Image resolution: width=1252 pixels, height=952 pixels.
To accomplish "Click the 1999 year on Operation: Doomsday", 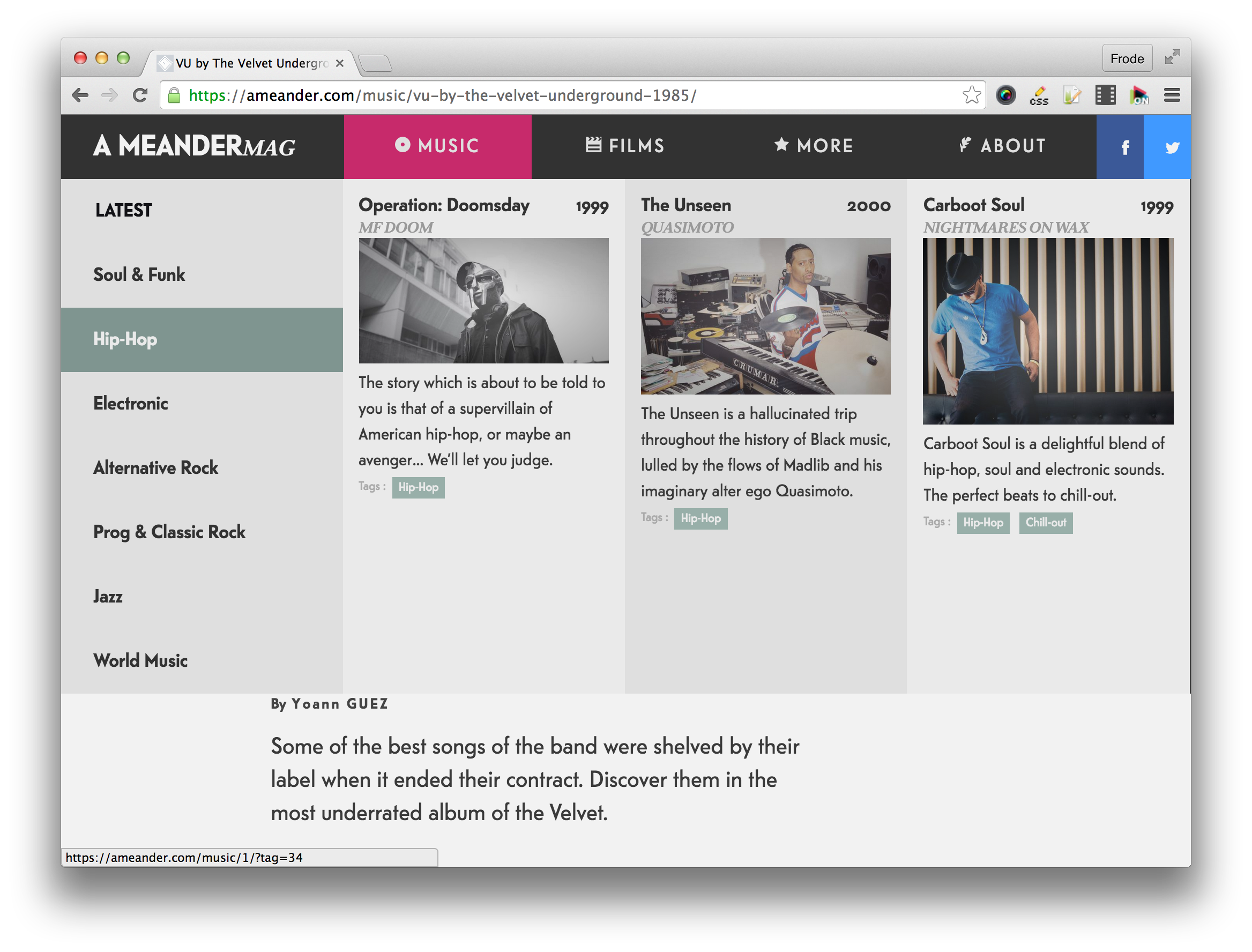I will (x=592, y=207).
